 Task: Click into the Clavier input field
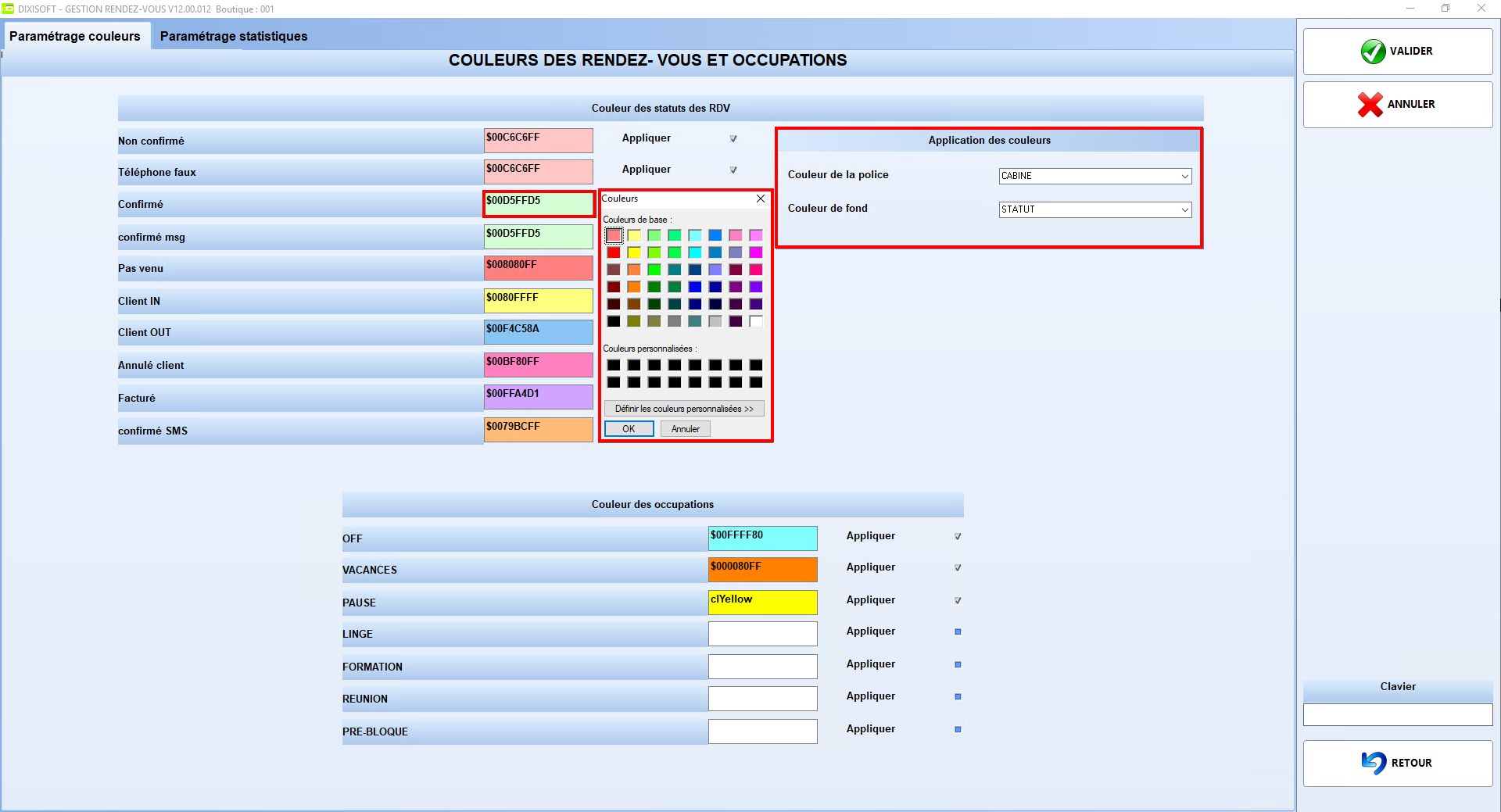point(1398,715)
